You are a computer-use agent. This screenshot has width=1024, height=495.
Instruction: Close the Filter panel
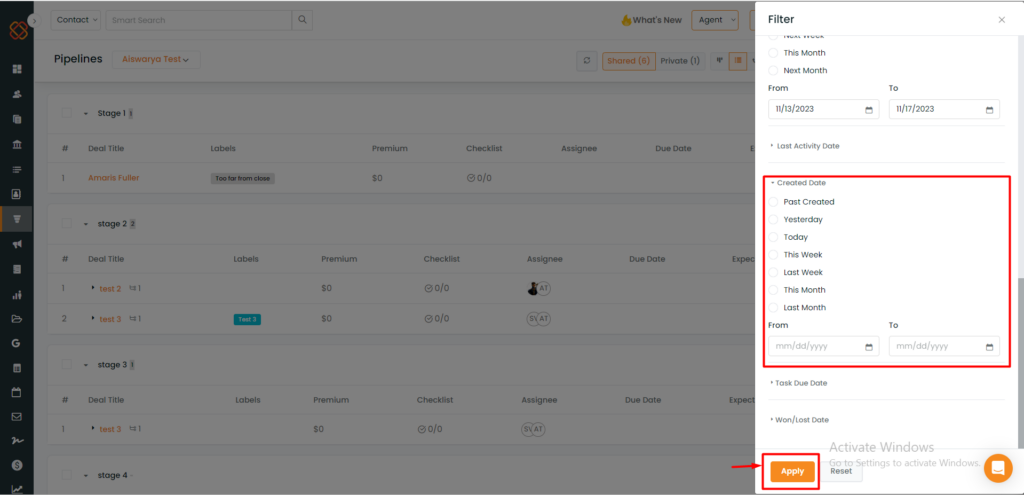(x=1002, y=20)
